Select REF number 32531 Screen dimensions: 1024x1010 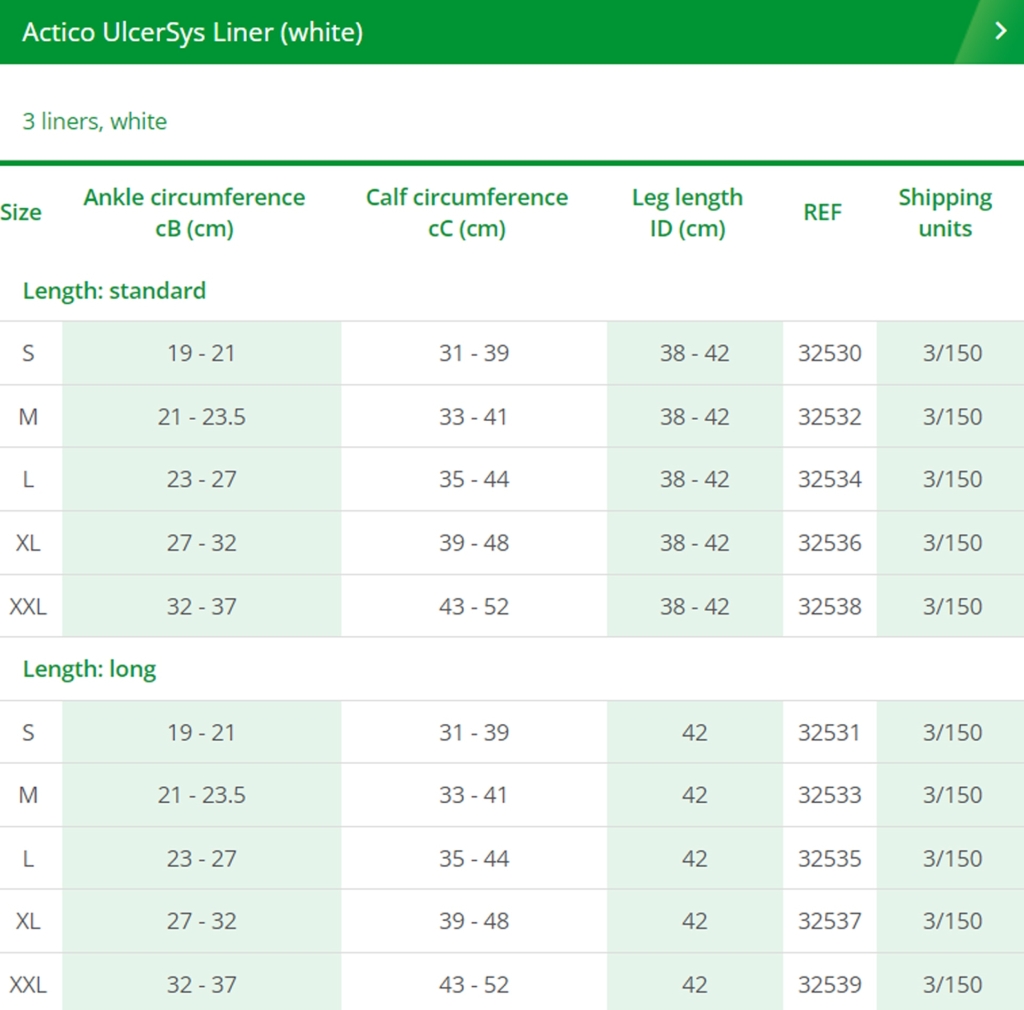click(829, 733)
